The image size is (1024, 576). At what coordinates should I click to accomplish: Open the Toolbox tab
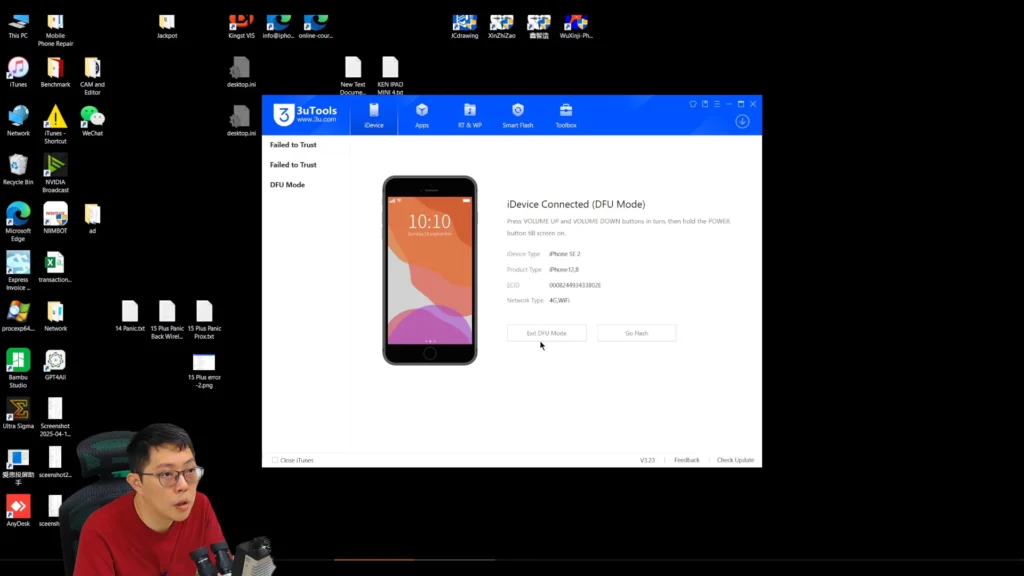pos(566,116)
